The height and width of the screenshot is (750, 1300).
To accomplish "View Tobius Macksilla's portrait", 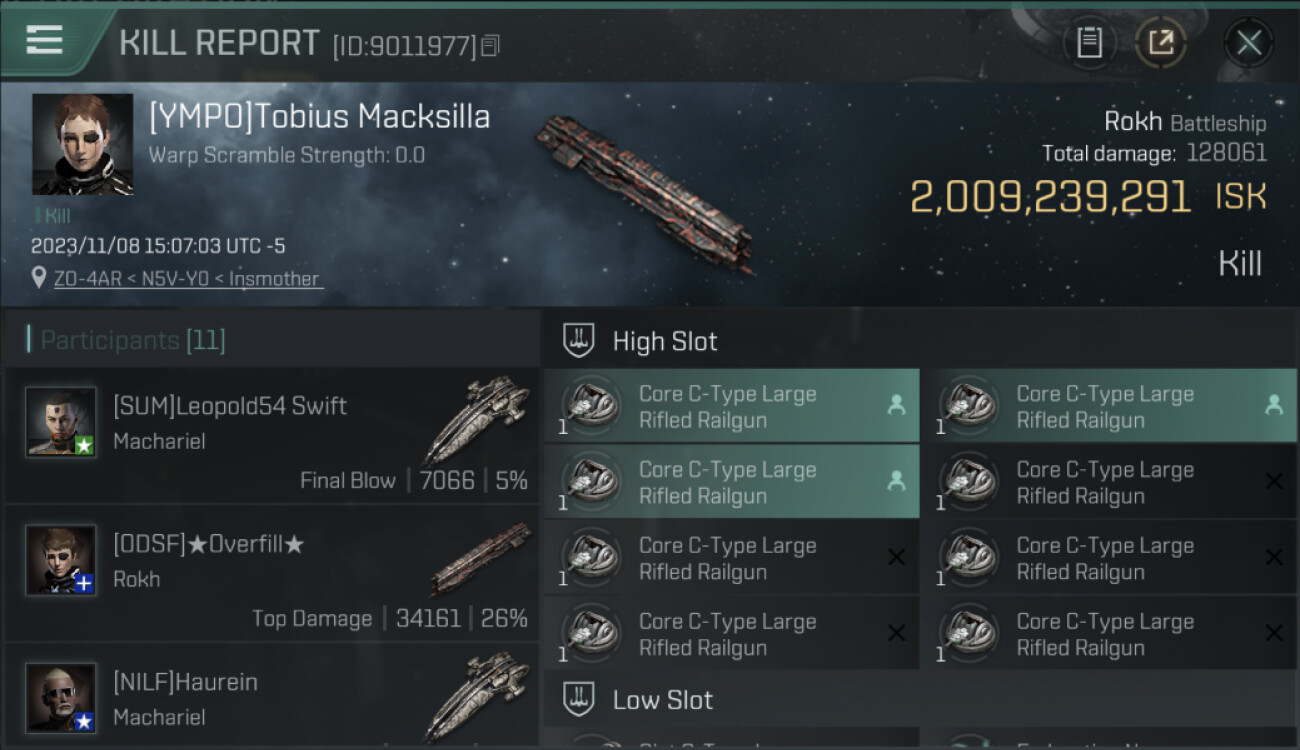I will 82,144.
